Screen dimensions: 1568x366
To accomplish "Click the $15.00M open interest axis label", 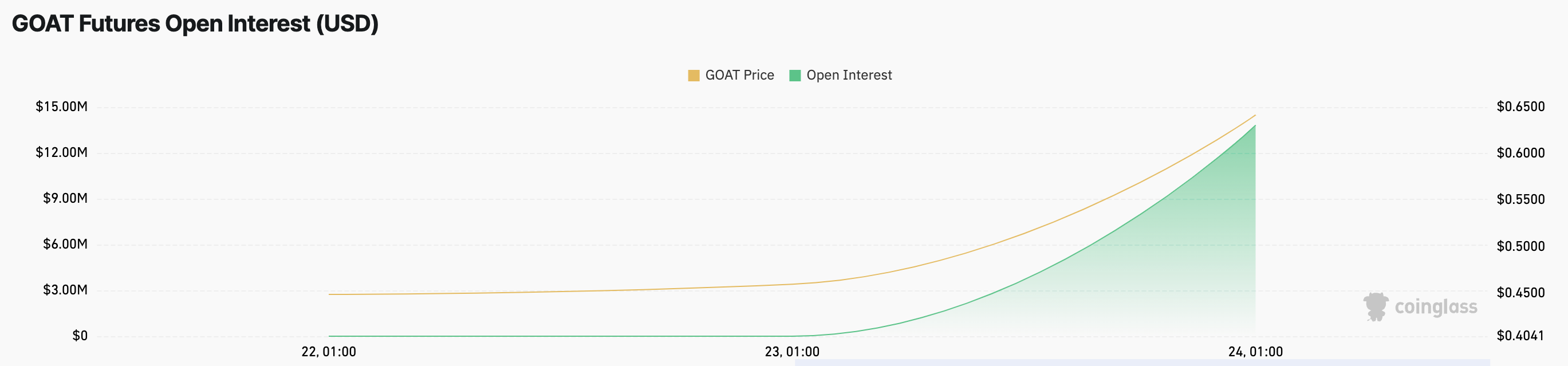I will [61, 107].
